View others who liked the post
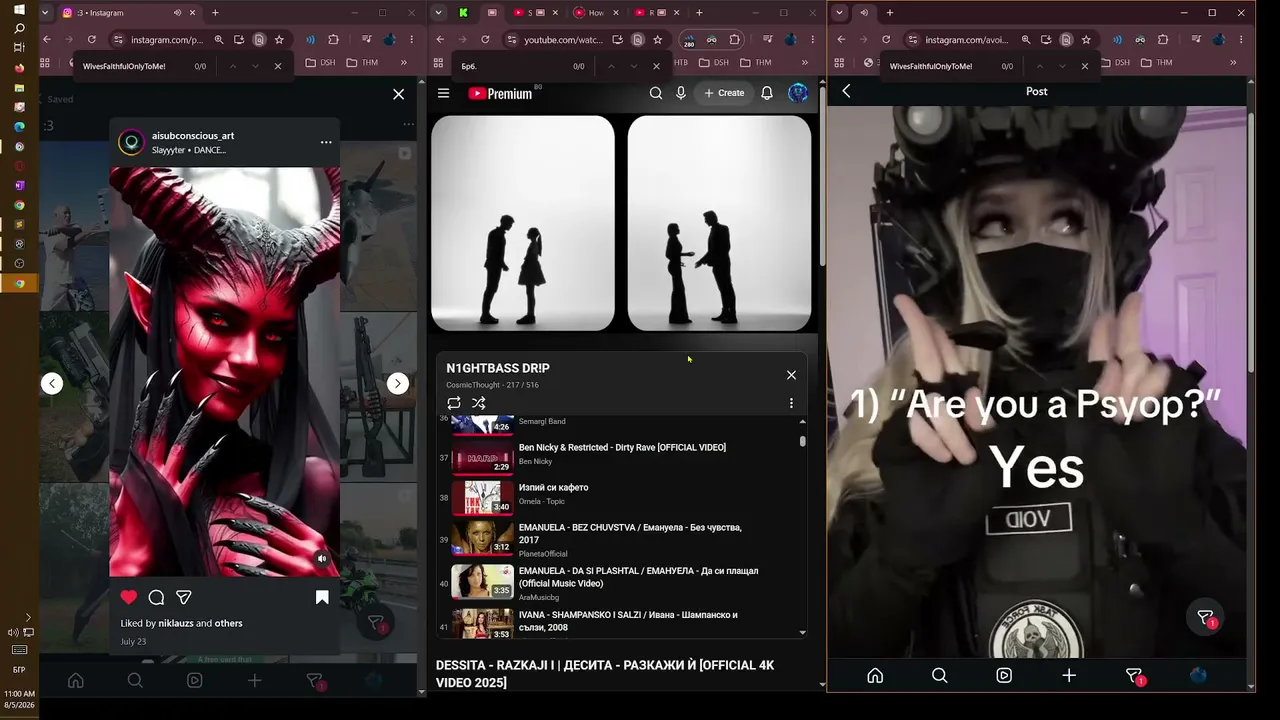 [x=229, y=623]
